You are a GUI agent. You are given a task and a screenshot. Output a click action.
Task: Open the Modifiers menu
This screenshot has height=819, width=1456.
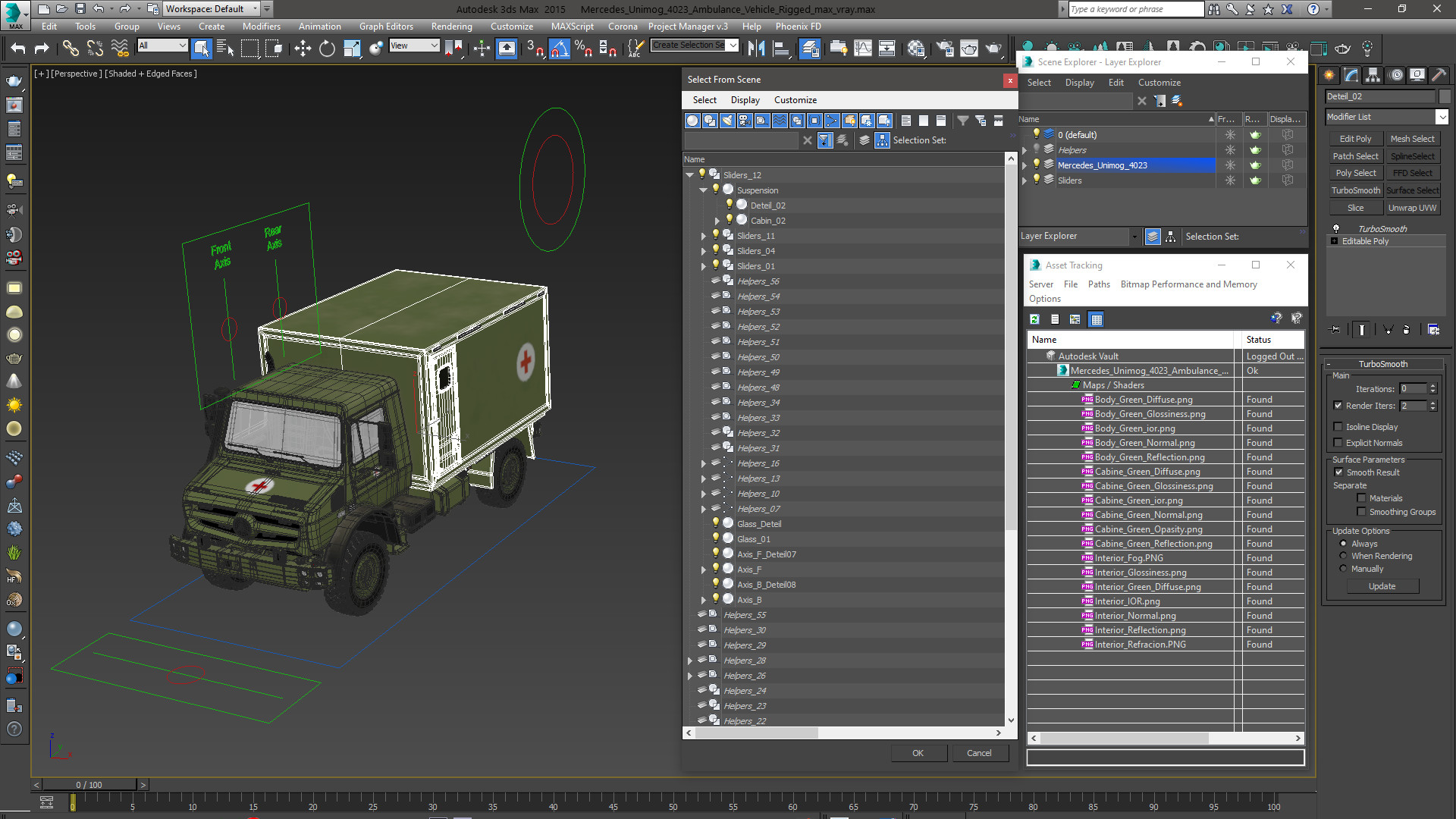[262, 26]
